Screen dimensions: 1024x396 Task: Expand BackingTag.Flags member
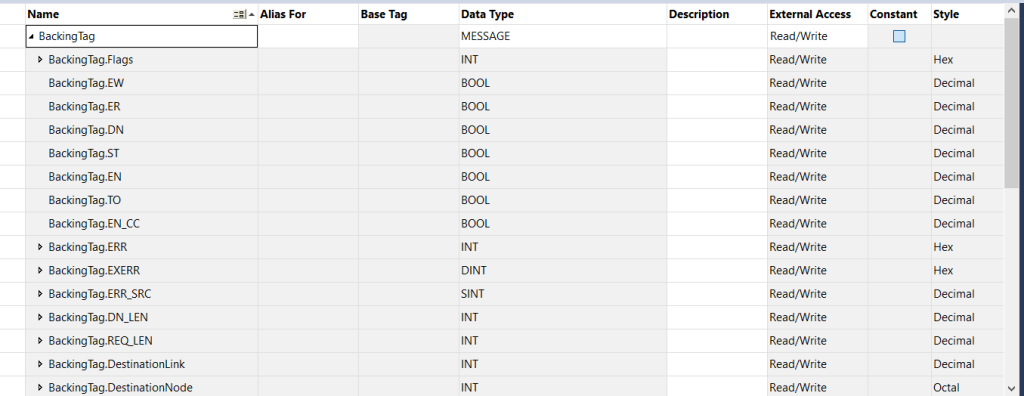[x=40, y=60]
